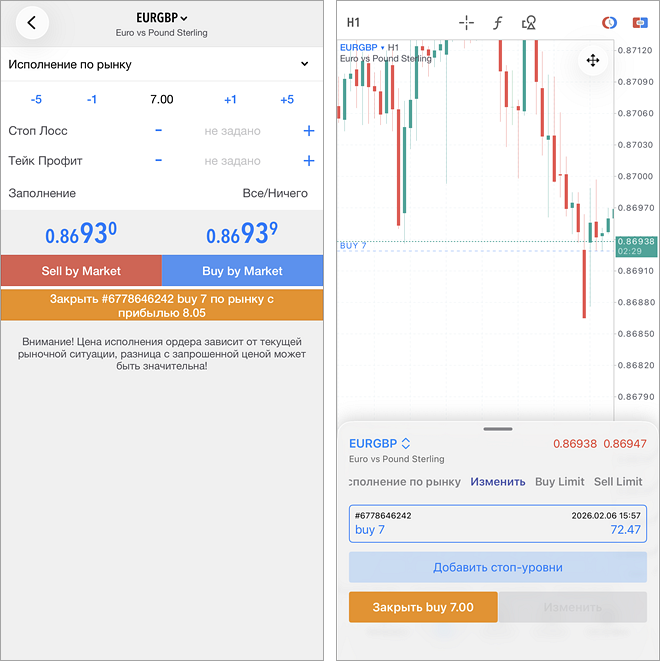Click the Закрыть buy 7.00 button
The image size is (660, 661).
[x=422, y=607]
